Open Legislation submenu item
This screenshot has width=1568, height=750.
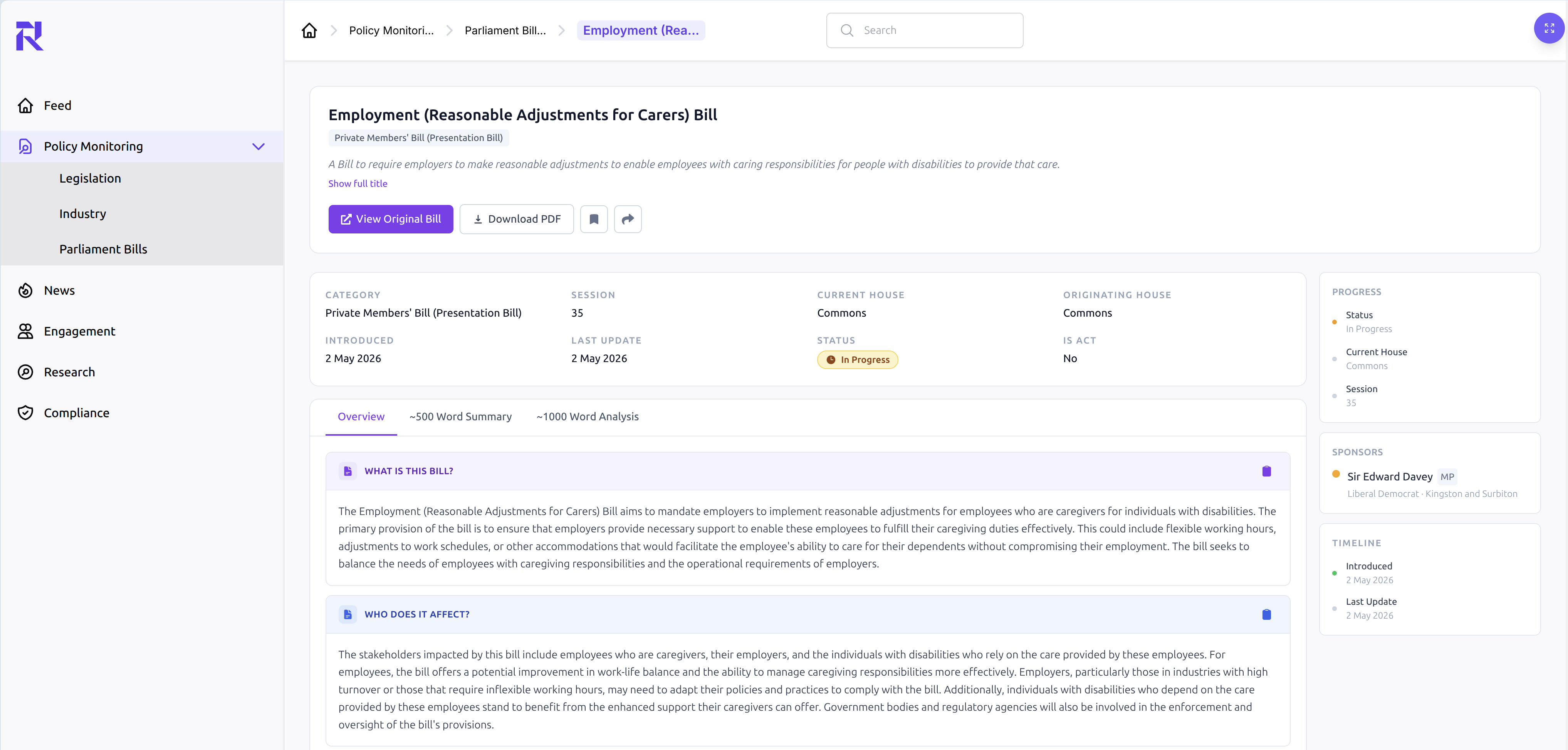pyautogui.click(x=90, y=178)
